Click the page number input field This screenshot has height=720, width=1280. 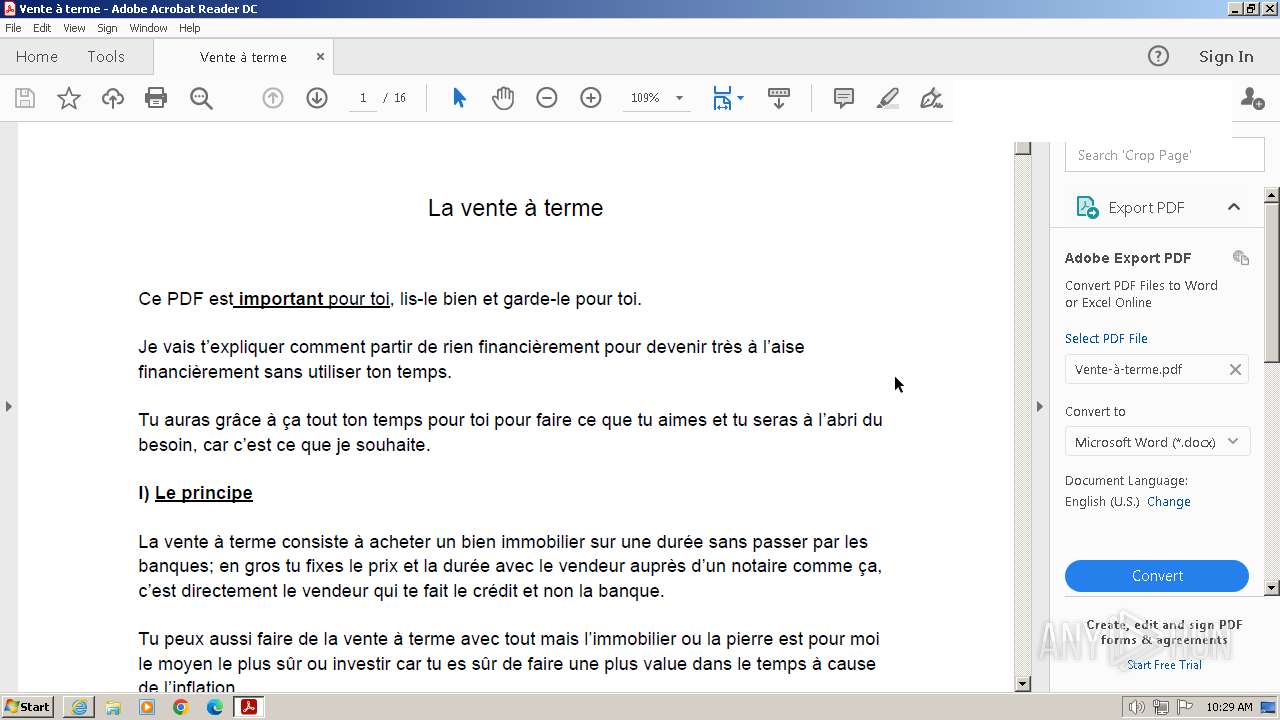coord(363,98)
